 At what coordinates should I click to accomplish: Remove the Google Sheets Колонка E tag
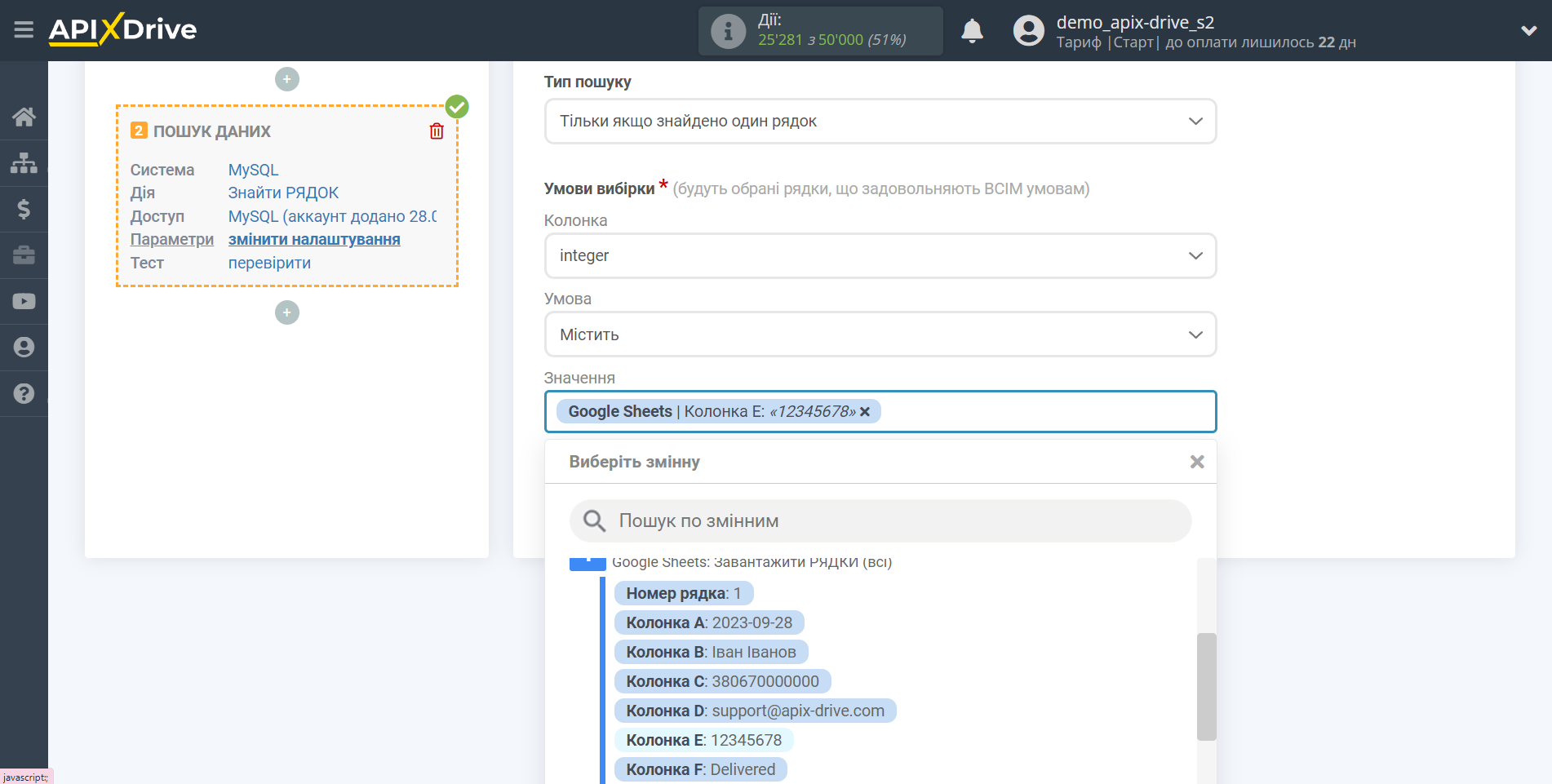pyautogui.click(x=865, y=412)
